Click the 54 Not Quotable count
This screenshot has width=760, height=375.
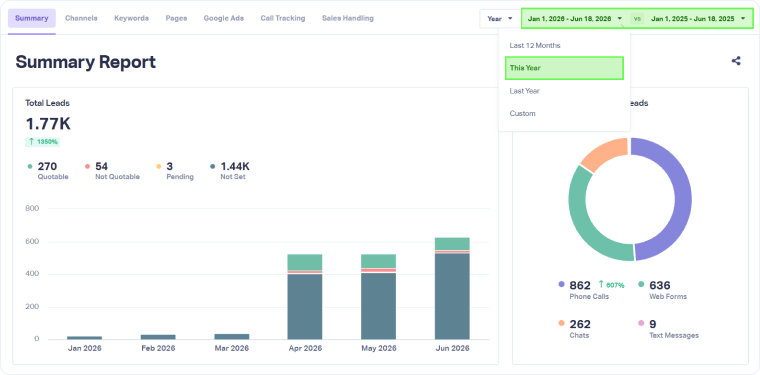(x=102, y=167)
